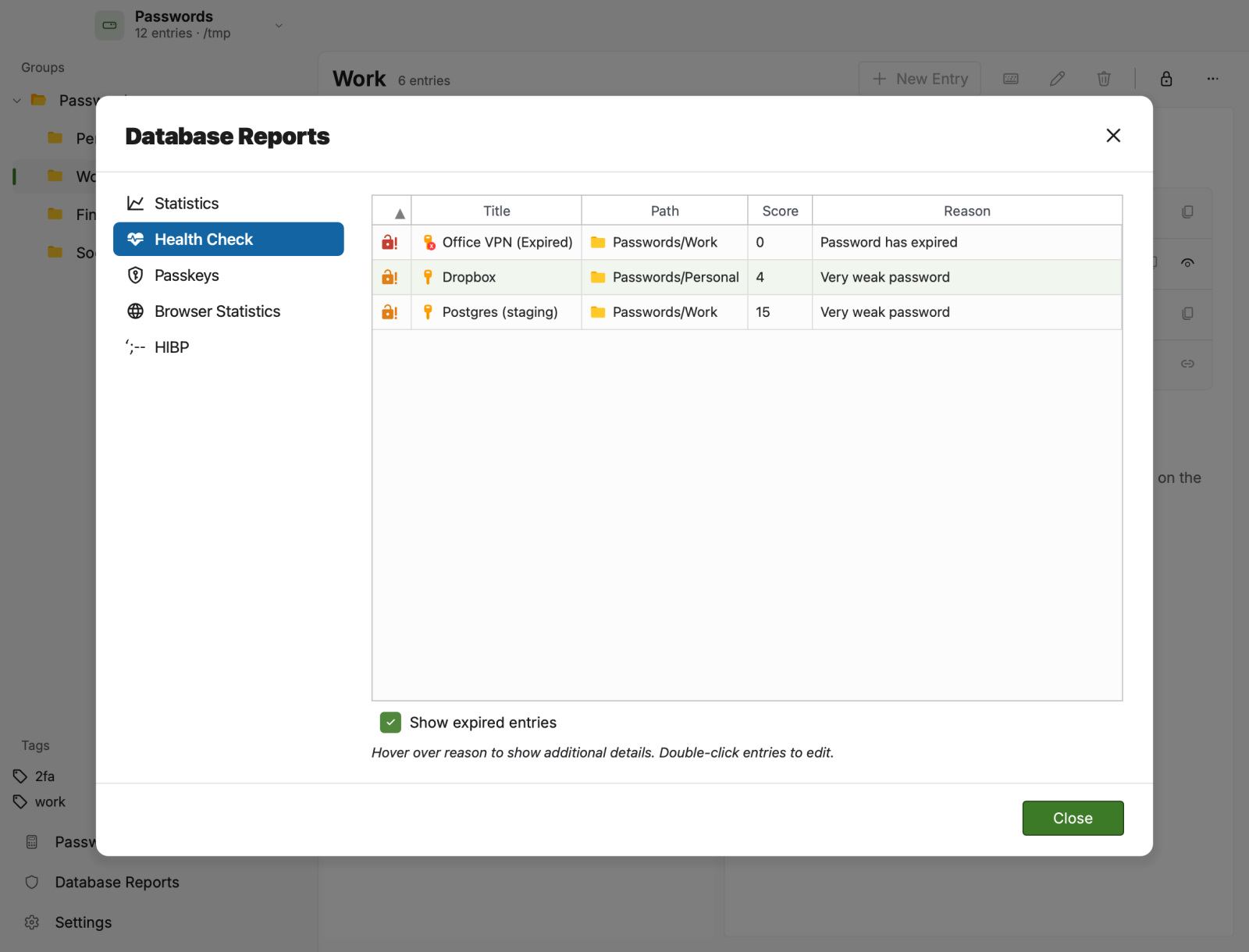Click key icon next to Postgres (staging)
1249x952 pixels.
pyautogui.click(x=428, y=312)
